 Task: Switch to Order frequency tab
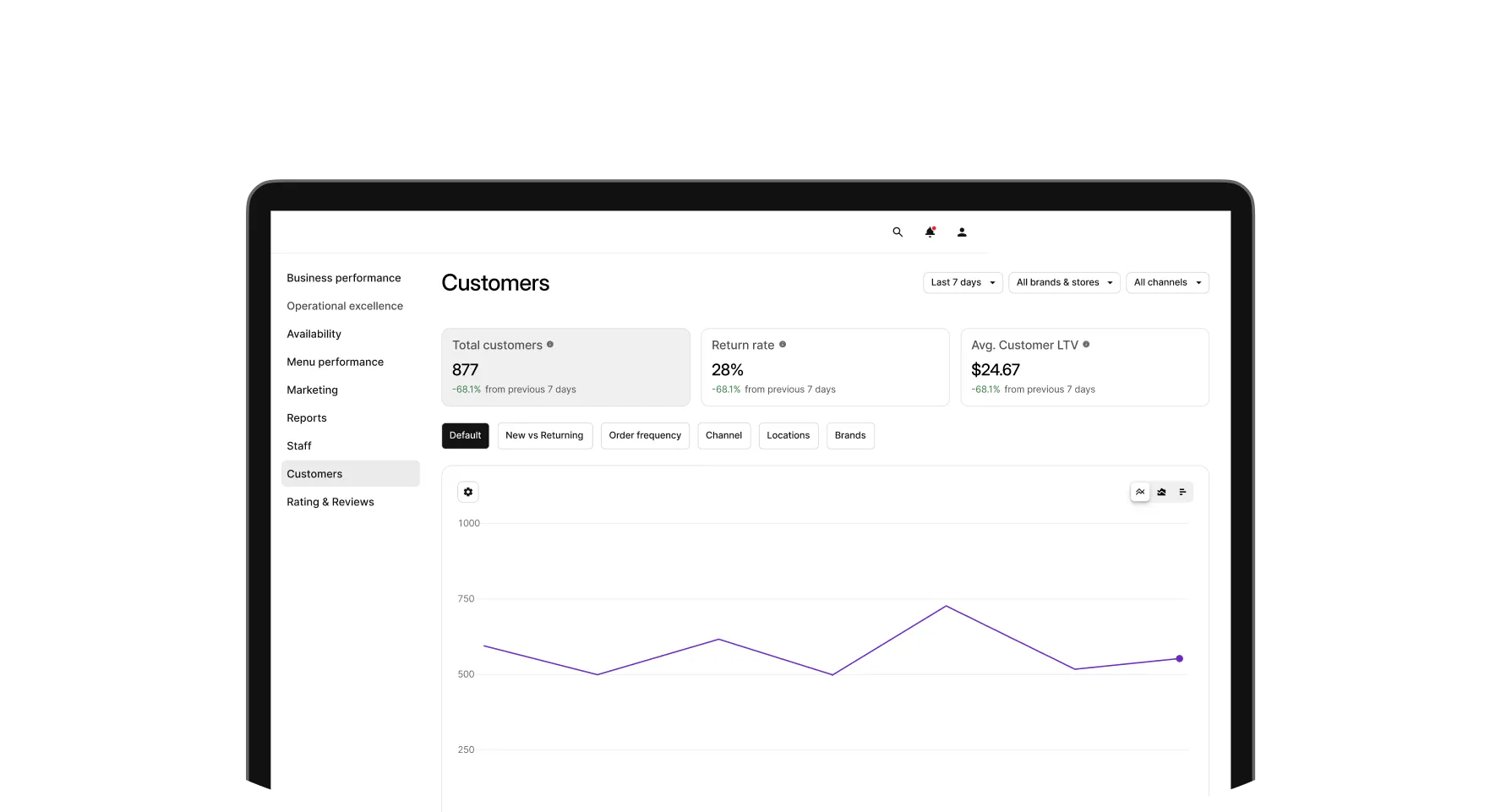[645, 436]
